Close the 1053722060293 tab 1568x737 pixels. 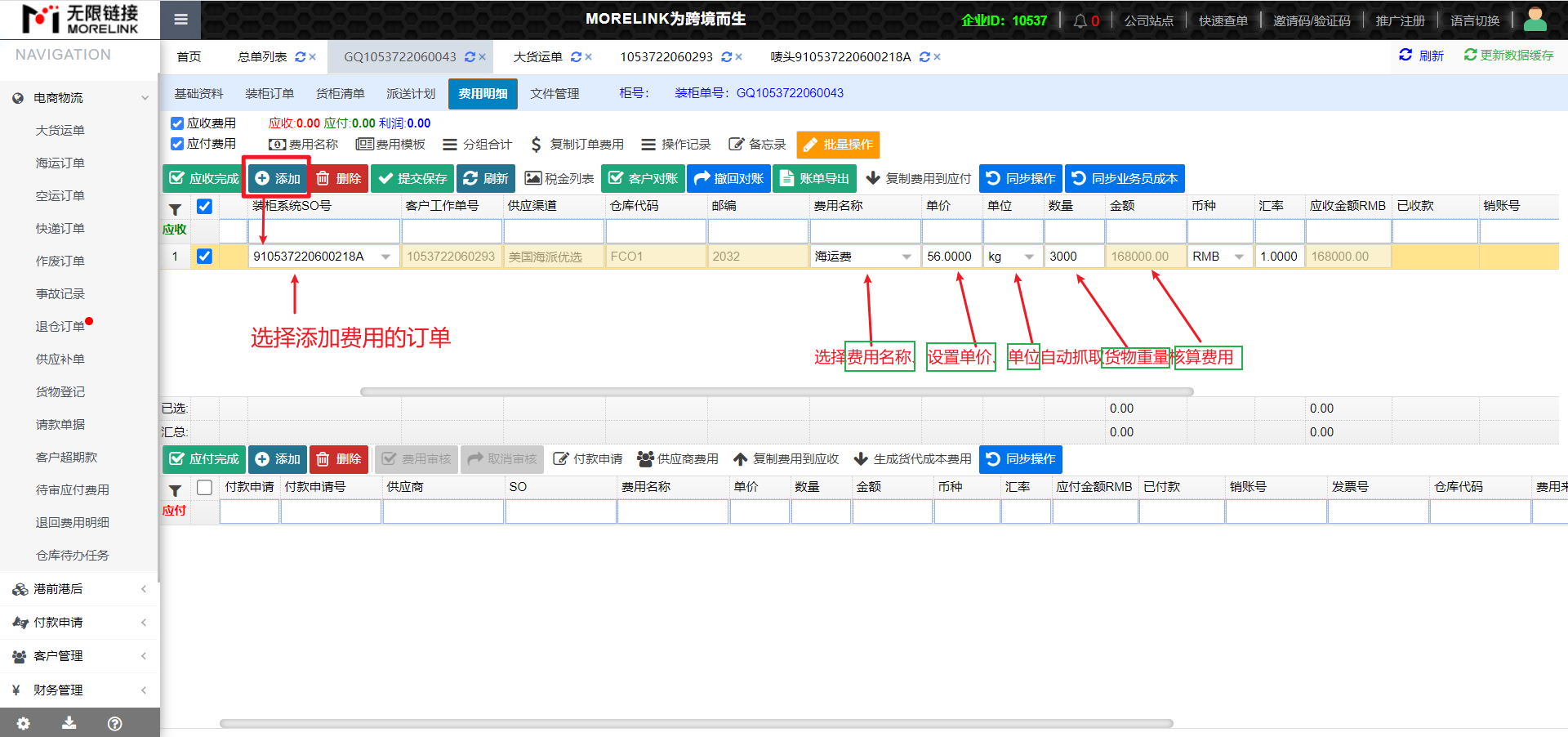738,57
